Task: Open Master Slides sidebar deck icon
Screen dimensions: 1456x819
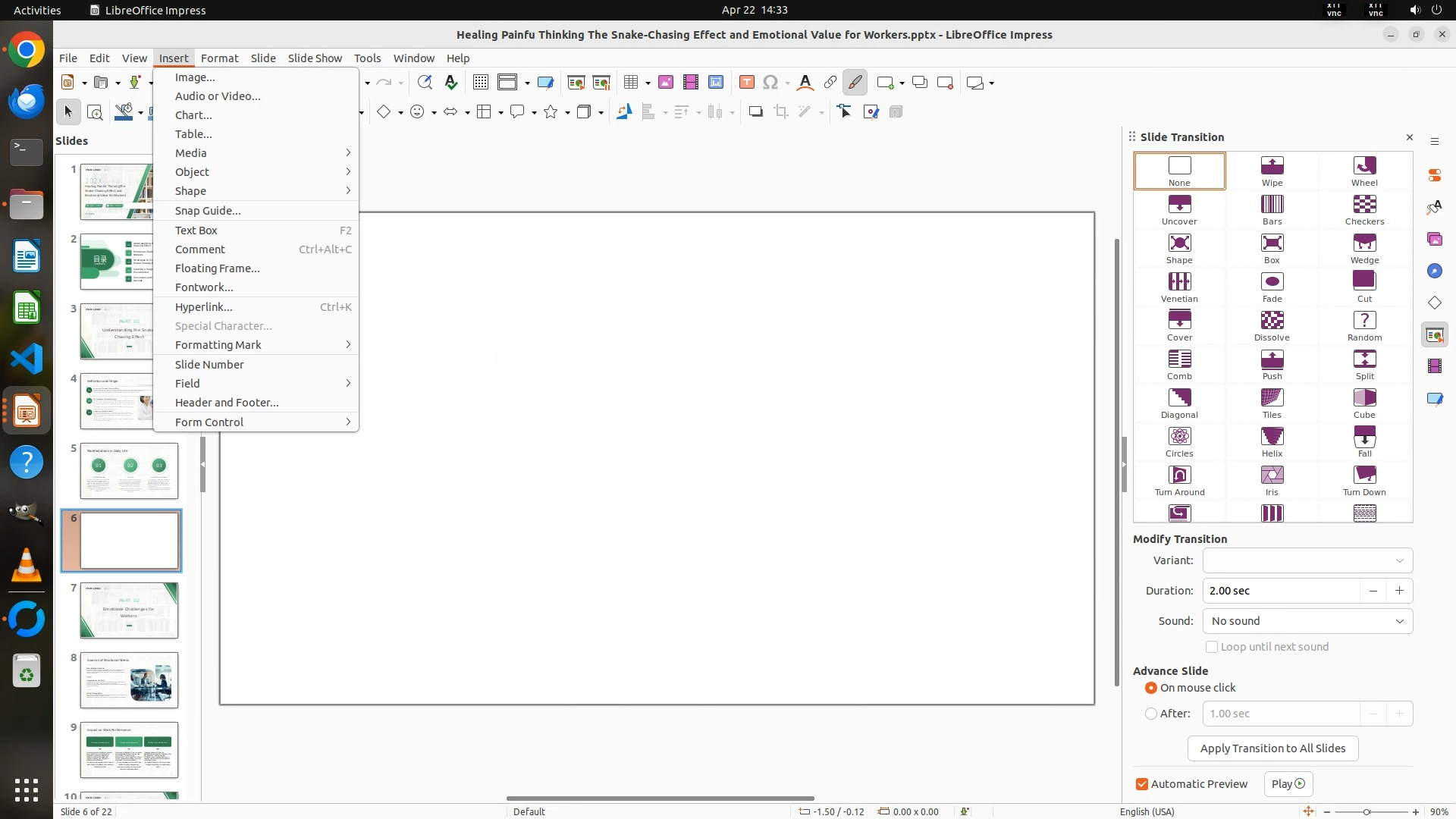Action: click(x=1434, y=397)
